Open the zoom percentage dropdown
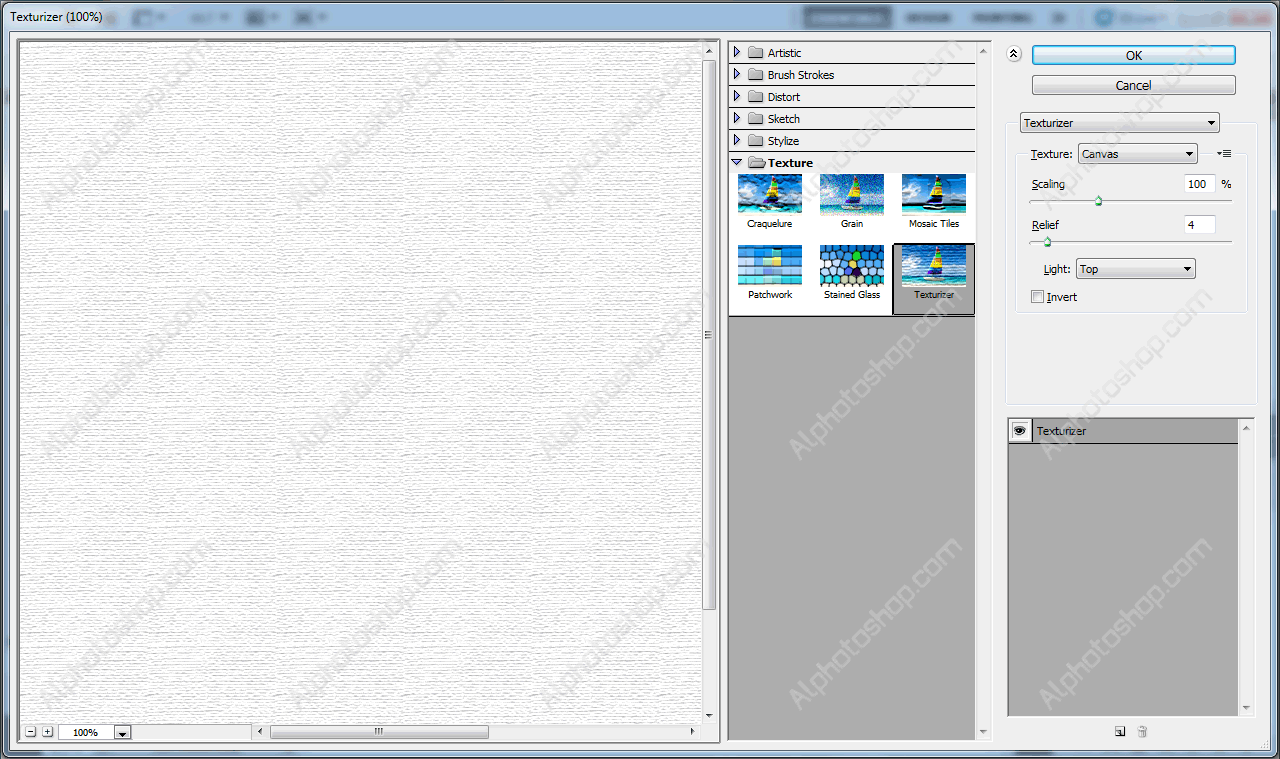The image size is (1280, 759). [x=123, y=733]
